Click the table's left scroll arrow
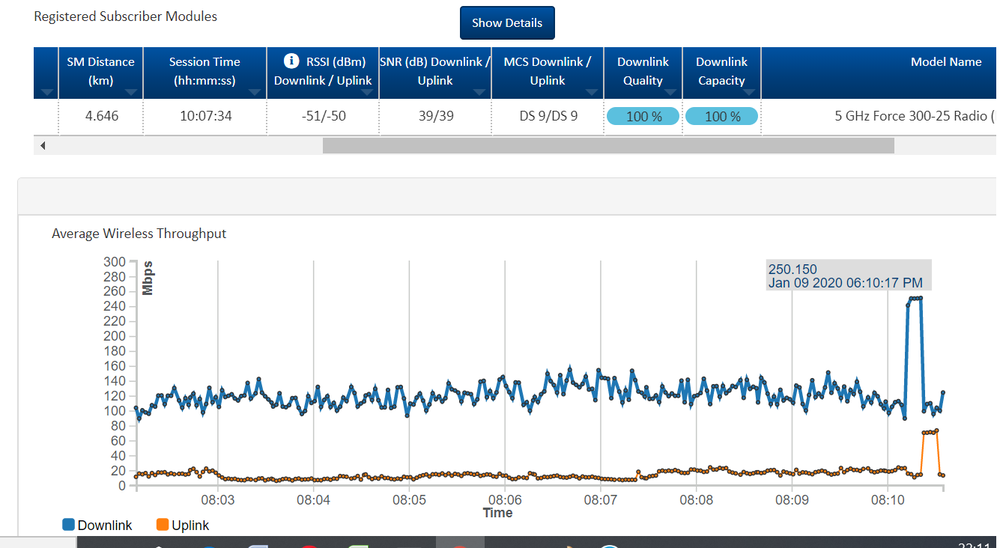This screenshot has height=548, width=1000. (x=42, y=146)
